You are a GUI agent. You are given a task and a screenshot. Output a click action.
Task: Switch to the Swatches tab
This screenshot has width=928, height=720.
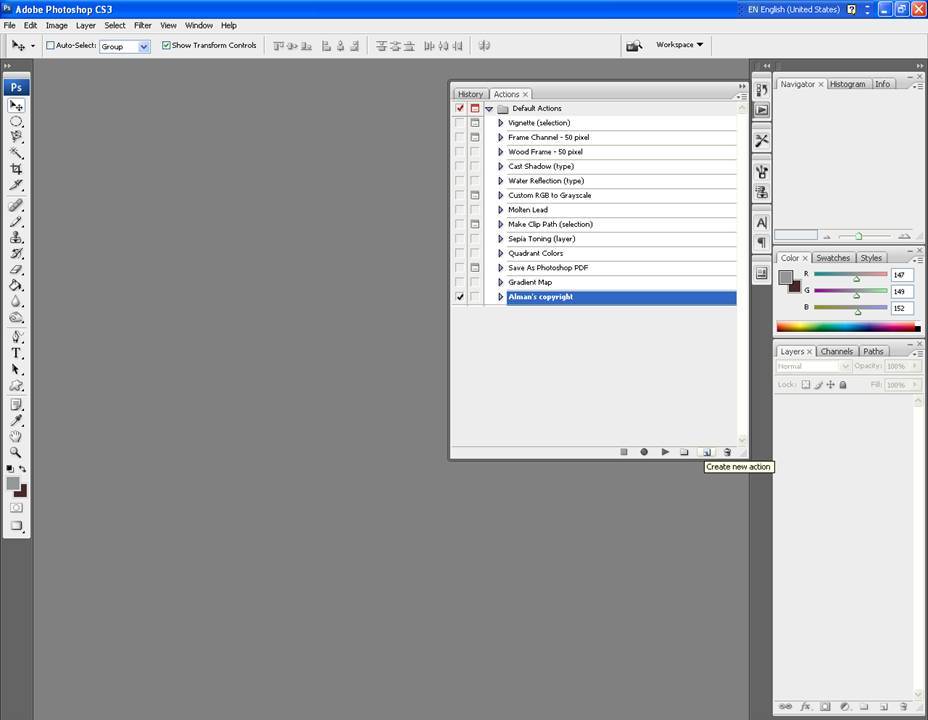(x=833, y=258)
